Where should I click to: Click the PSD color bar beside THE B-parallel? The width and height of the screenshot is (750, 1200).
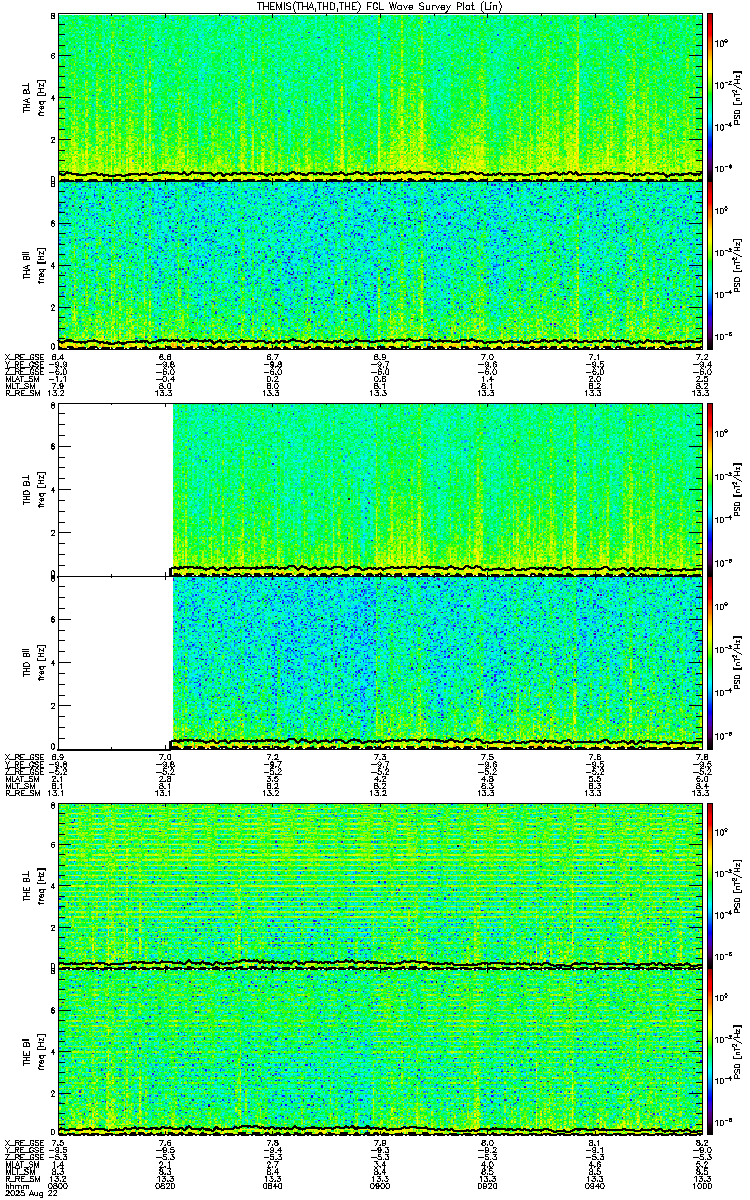[x=711, y=1051]
